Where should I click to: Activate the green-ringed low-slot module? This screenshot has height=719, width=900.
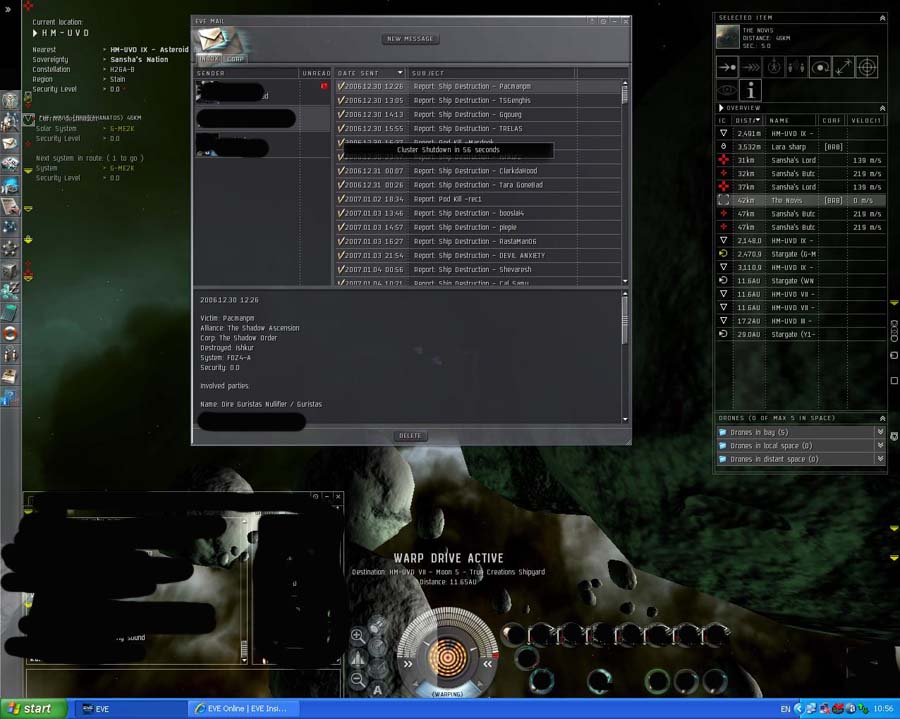click(x=657, y=681)
